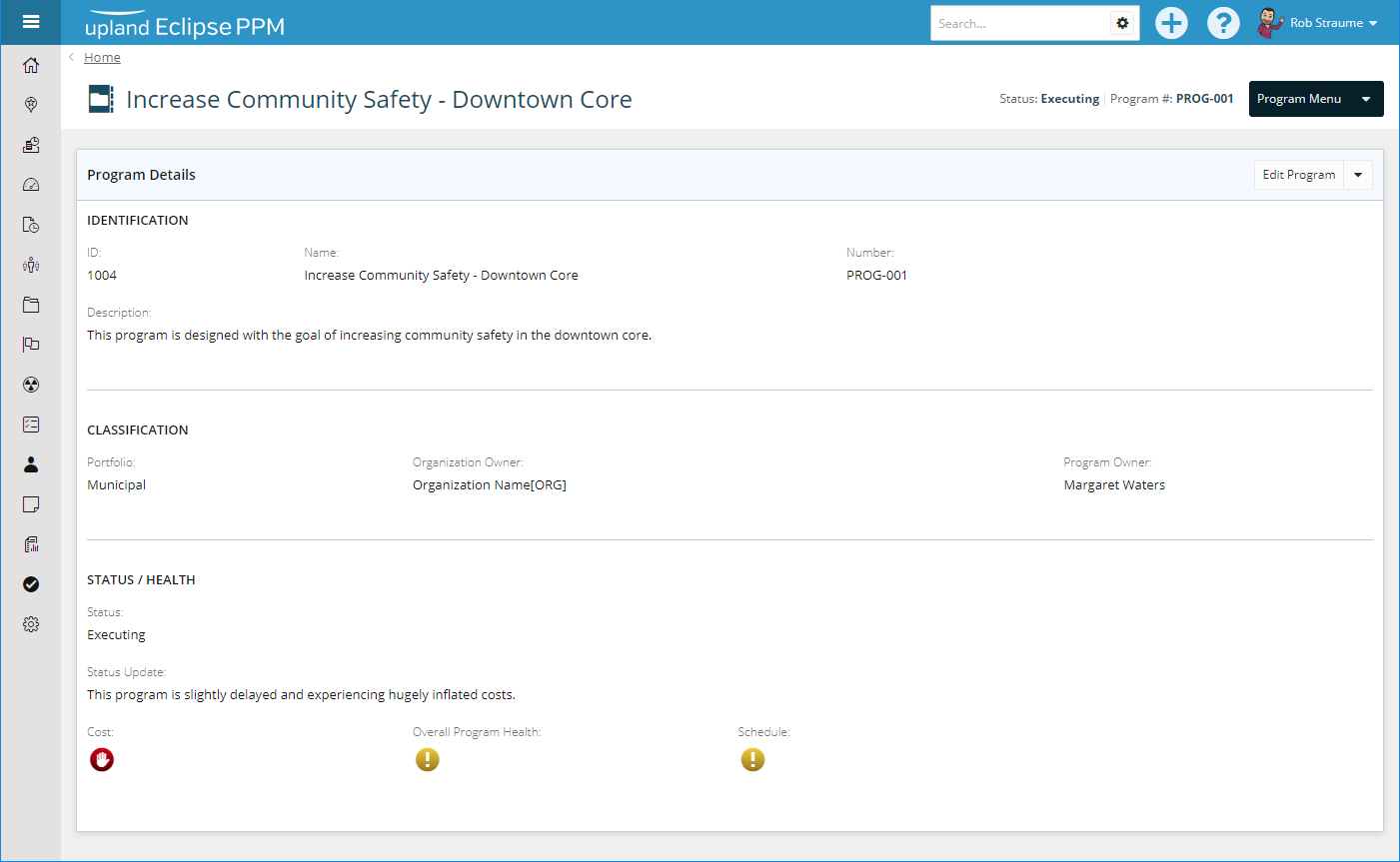The image size is (1400, 862).
Task: Open the settings gear in the sidebar
Action: pyautogui.click(x=31, y=624)
